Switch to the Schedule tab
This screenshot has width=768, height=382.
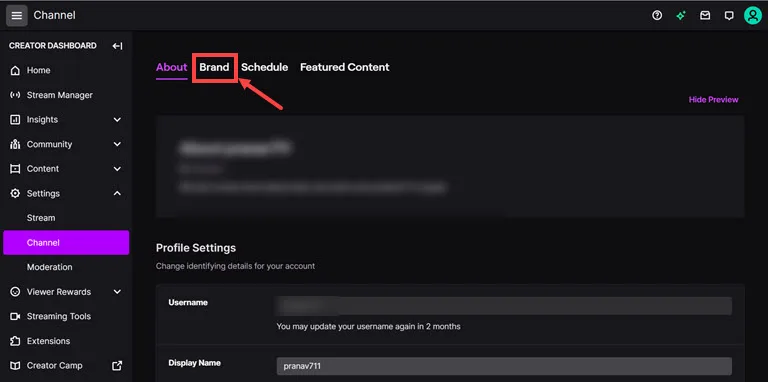click(x=264, y=68)
